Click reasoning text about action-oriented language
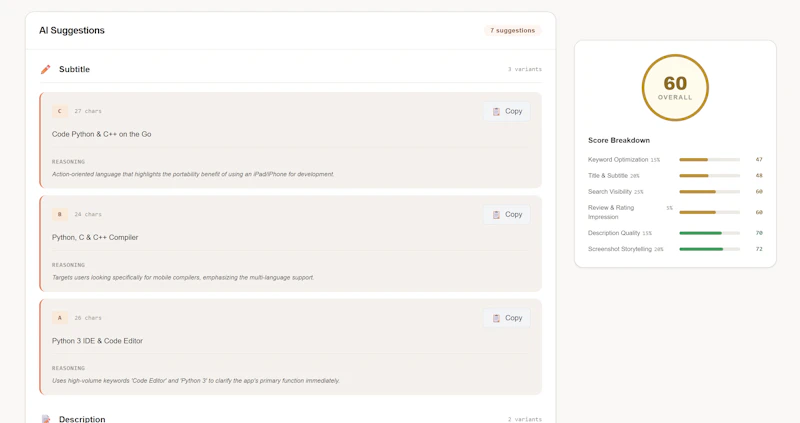Image resolution: width=800 pixels, height=423 pixels. point(193,175)
